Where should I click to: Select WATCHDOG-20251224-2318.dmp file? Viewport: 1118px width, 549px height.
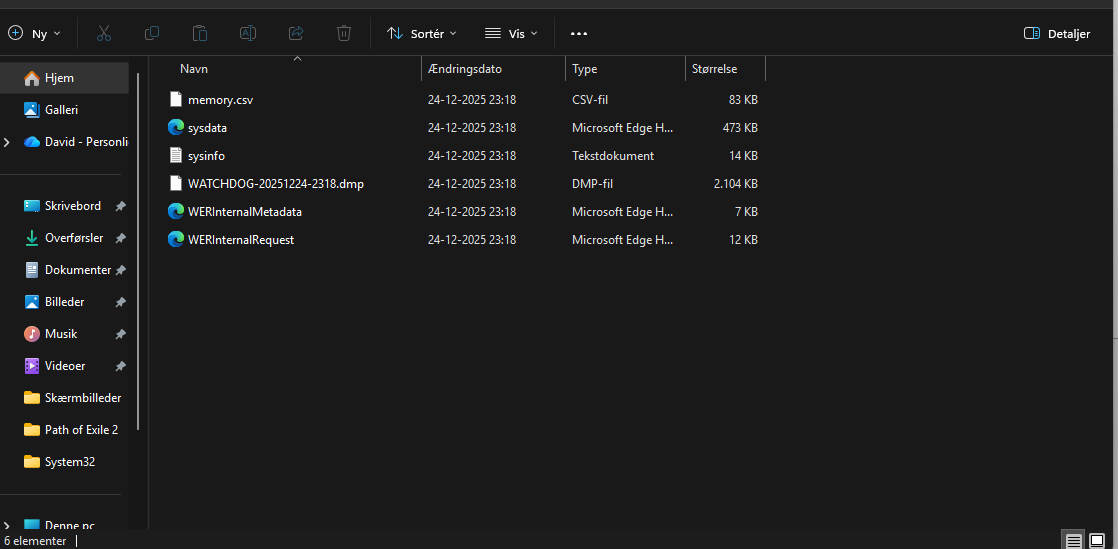click(276, 183)
